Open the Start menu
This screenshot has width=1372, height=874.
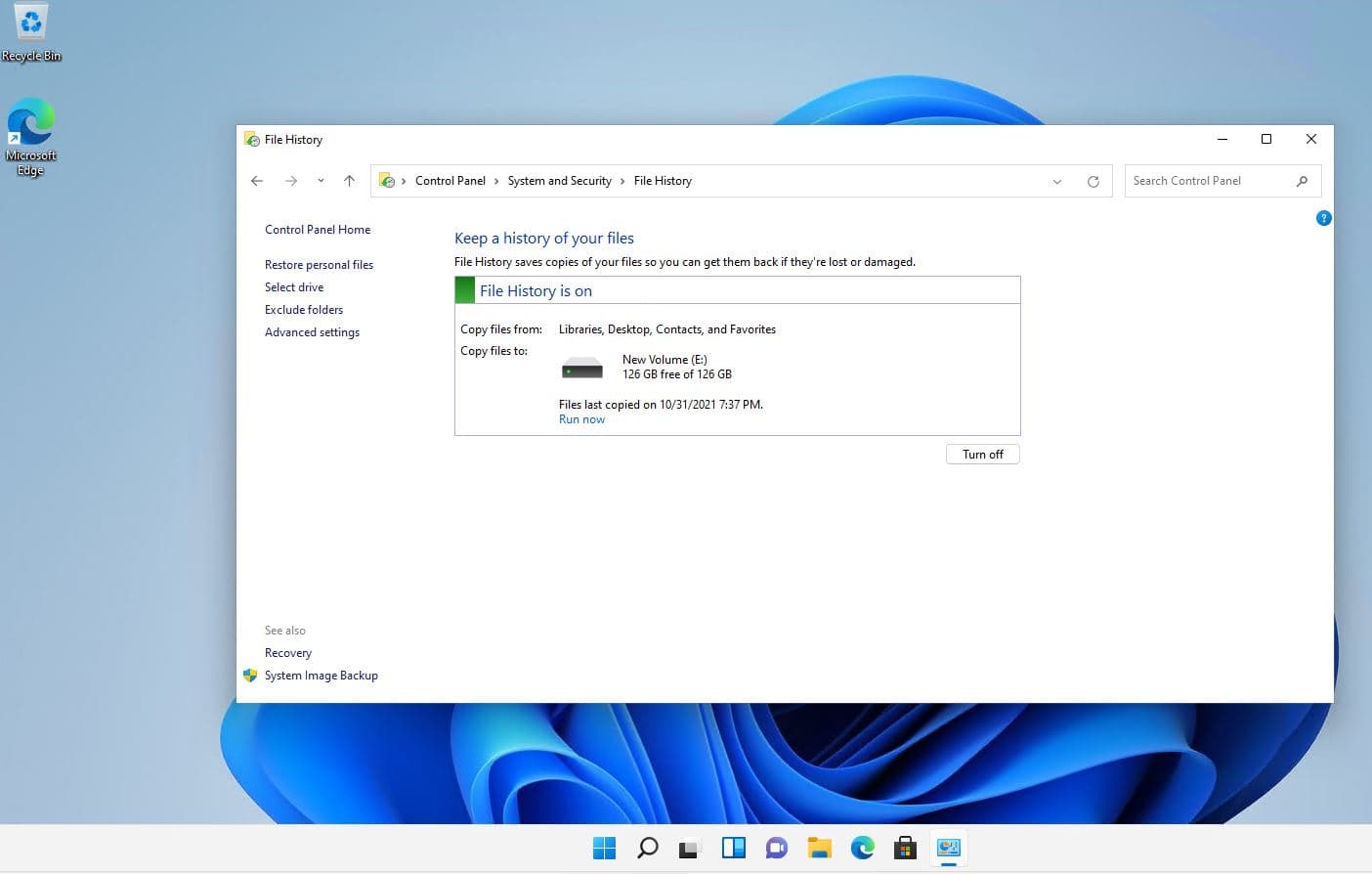(x=604, y=847)
